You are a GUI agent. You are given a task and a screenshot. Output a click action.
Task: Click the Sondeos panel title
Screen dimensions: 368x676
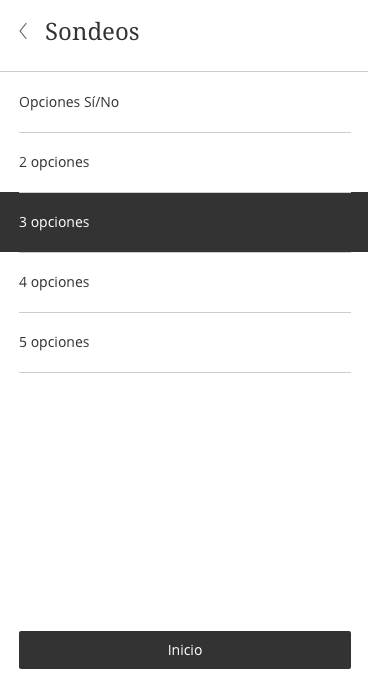click(x=92, y=31)
